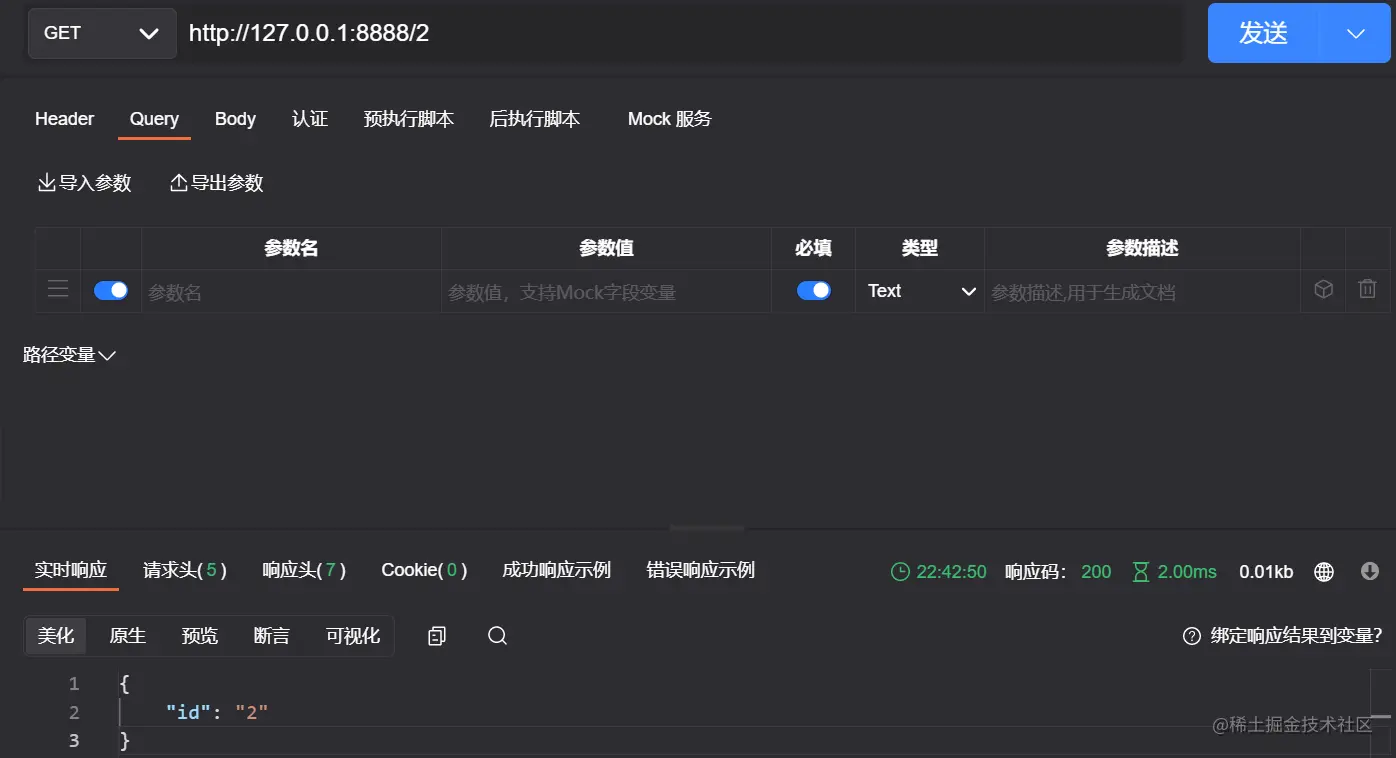The height and width of the screenshot is (758, 1396).
Task: Click the 参数描述 column header
Action: (x=1142, y=248)
